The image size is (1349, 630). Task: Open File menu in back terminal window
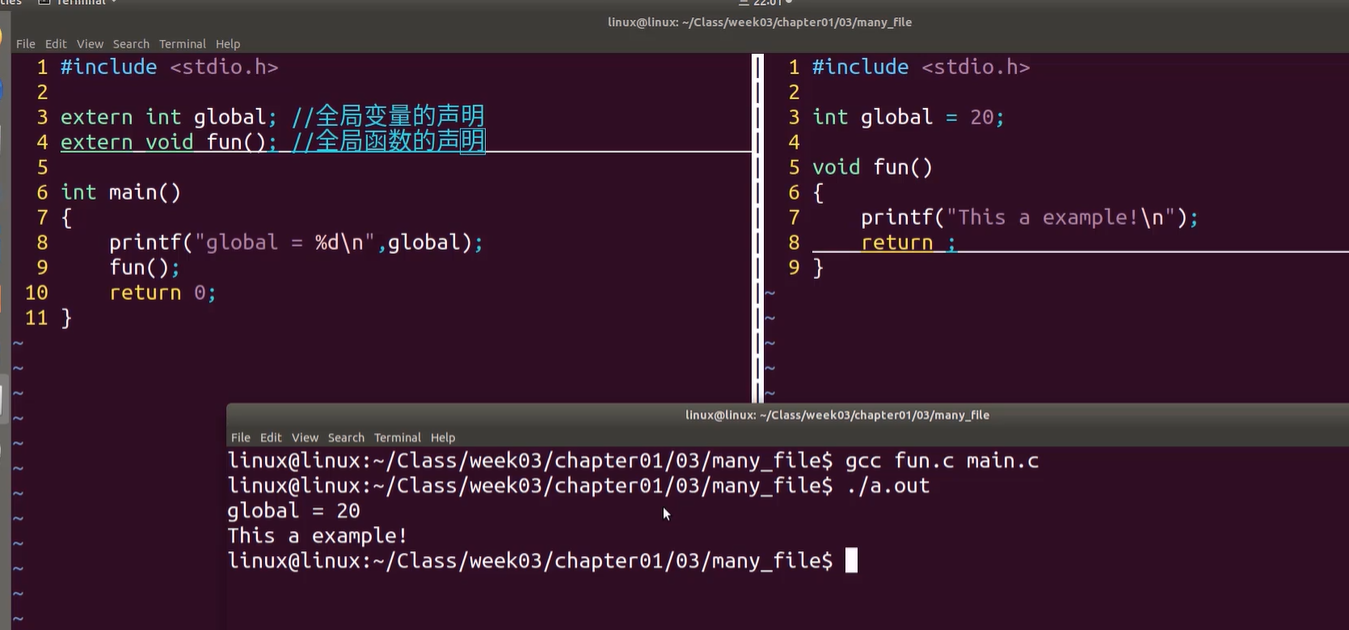click(x=25, y=44)
